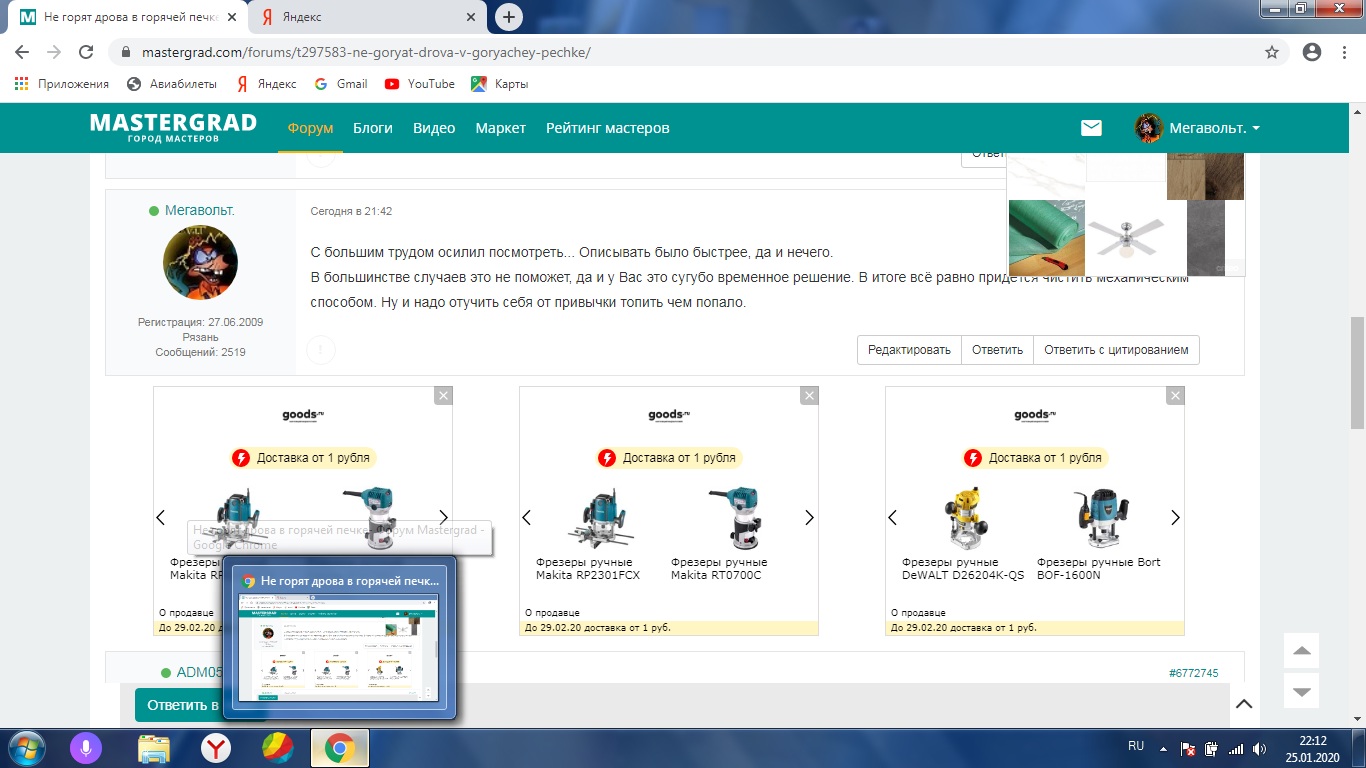The height and width of the screenshot is (768, 1366).
Task: Open Yandex Browser from taskbar
Action: coord(215,748)
